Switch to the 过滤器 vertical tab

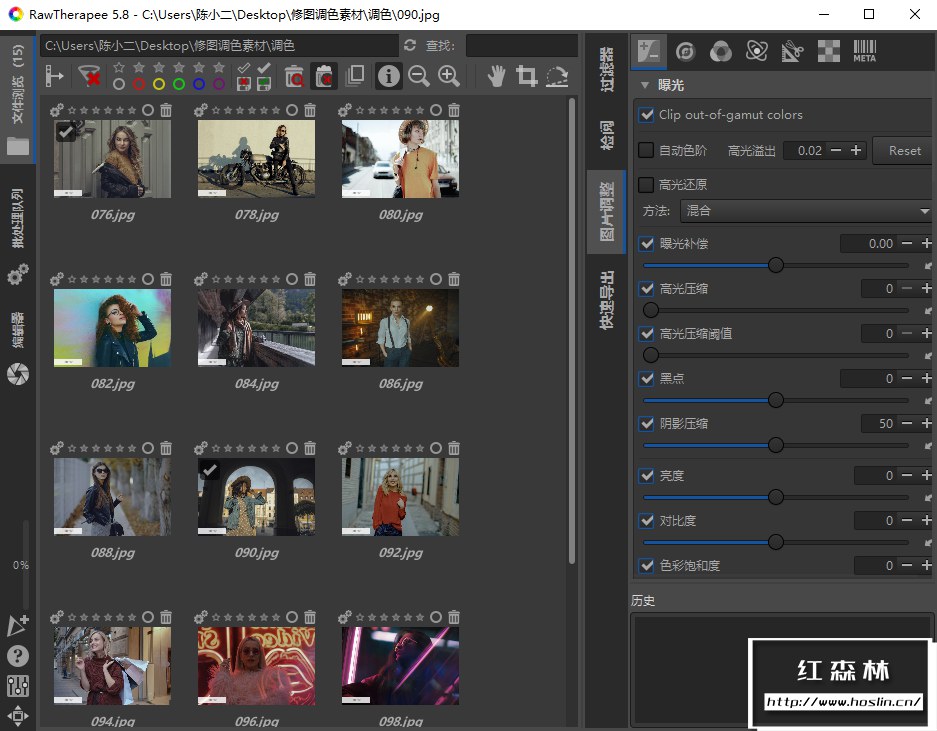tap(607, 70)
